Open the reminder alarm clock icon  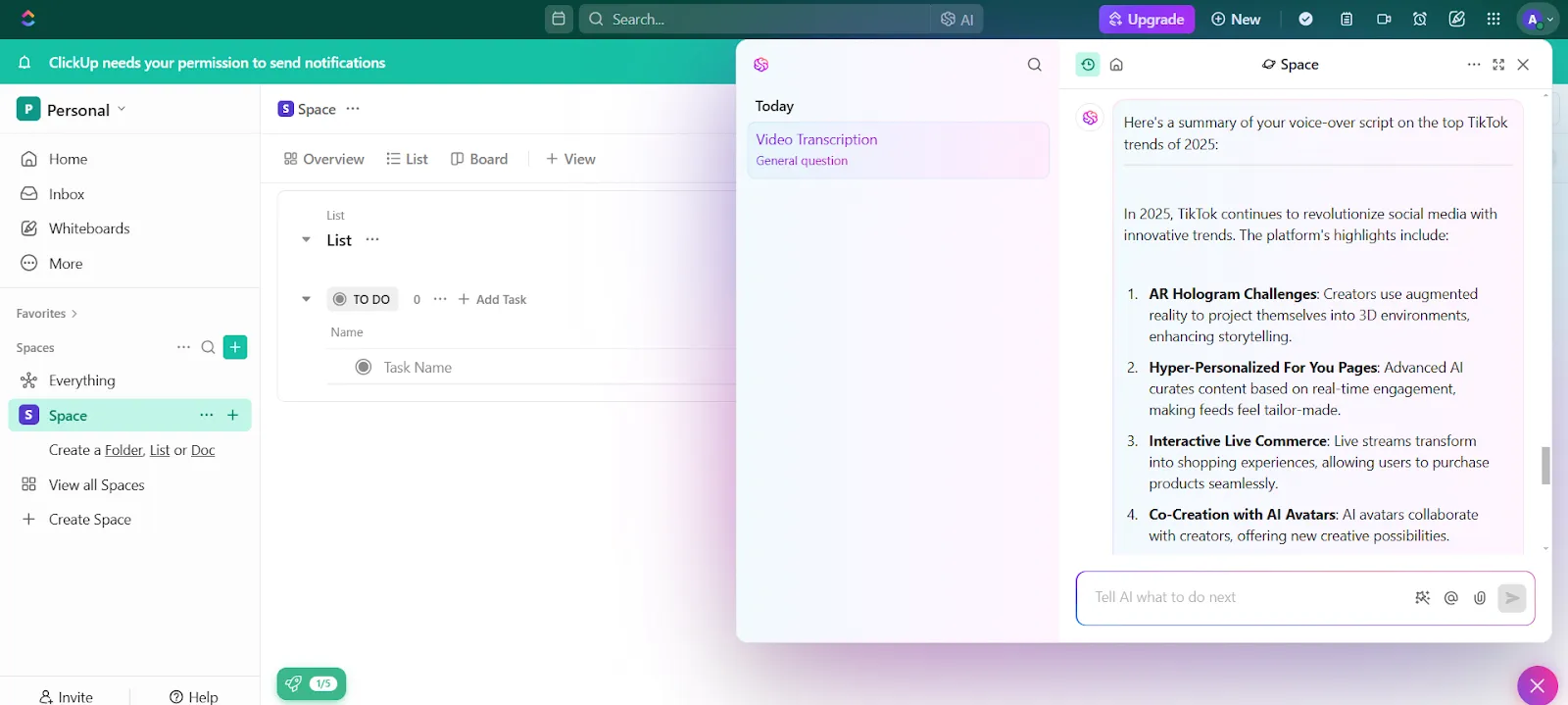tap(1420, 19)
